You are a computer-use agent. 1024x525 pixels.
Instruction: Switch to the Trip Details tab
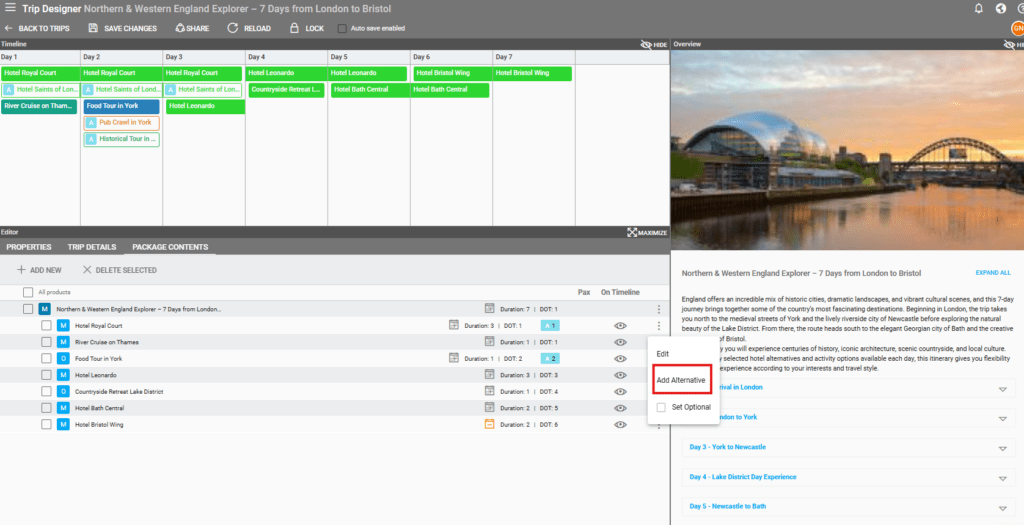[x=91, y=247]
